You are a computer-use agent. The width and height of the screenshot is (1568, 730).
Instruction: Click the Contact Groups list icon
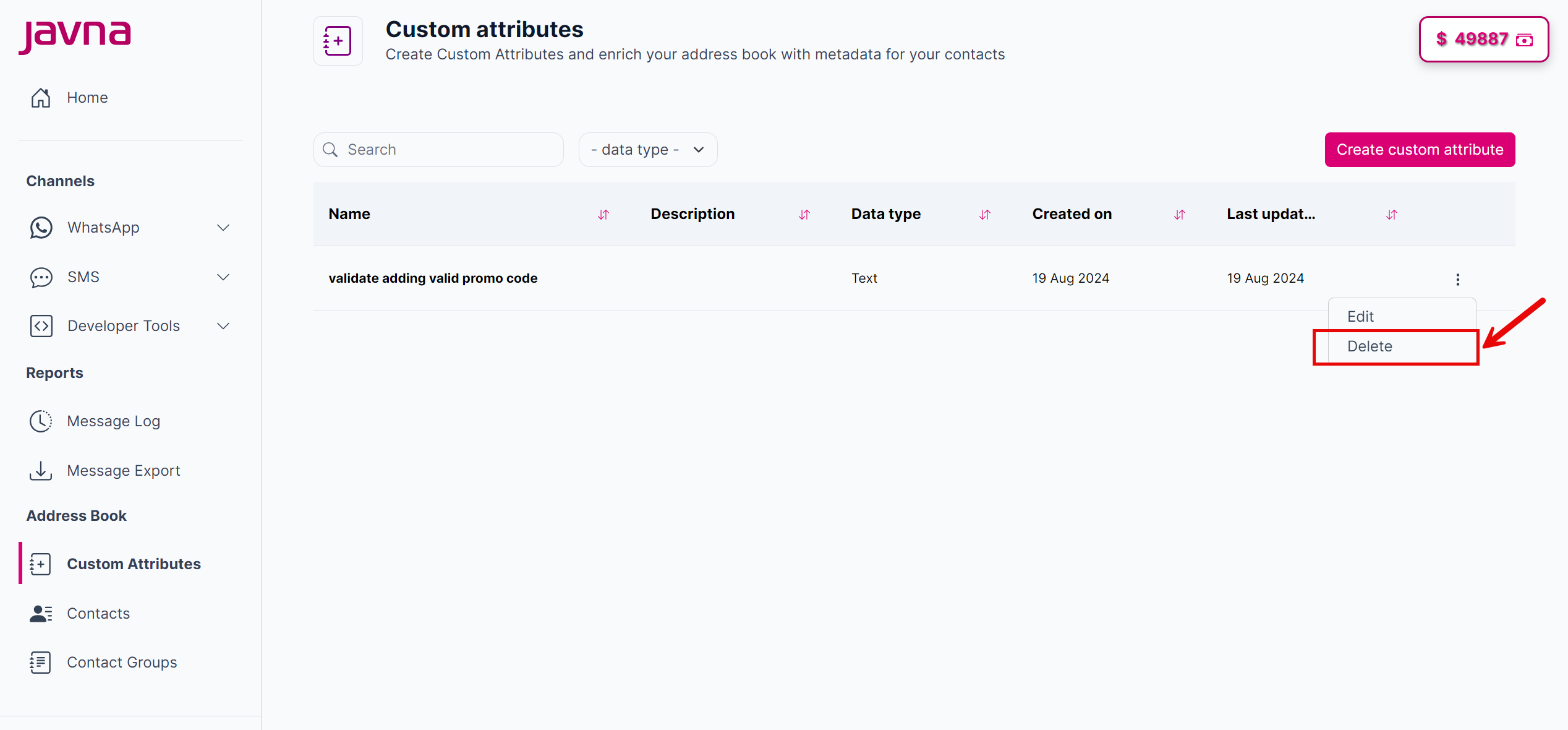[x=41, y=663]
